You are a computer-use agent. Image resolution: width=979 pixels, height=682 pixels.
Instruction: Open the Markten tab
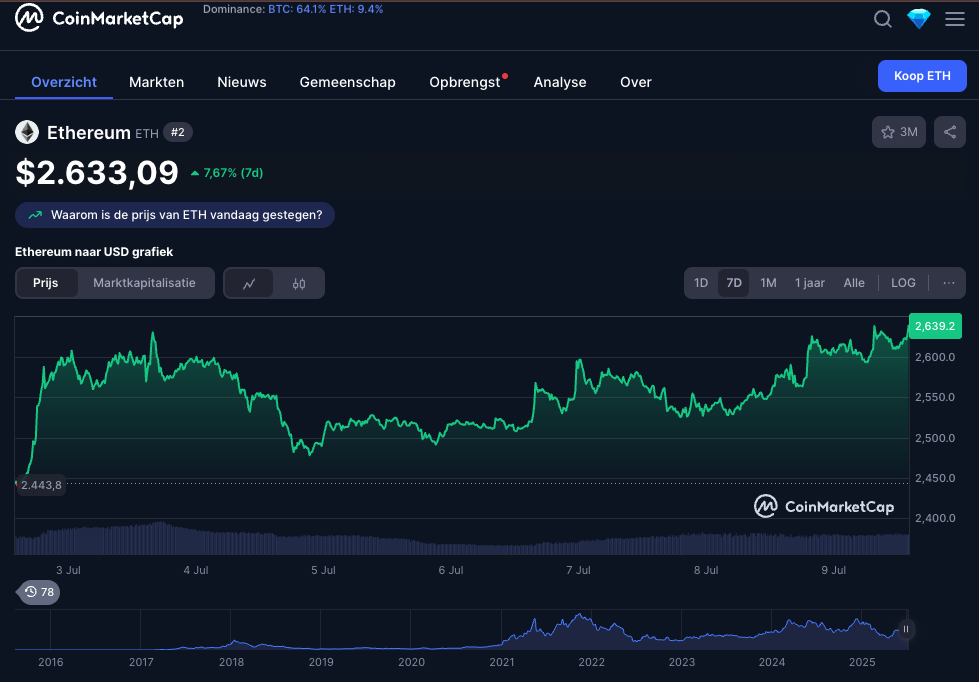tap(156, 82)
